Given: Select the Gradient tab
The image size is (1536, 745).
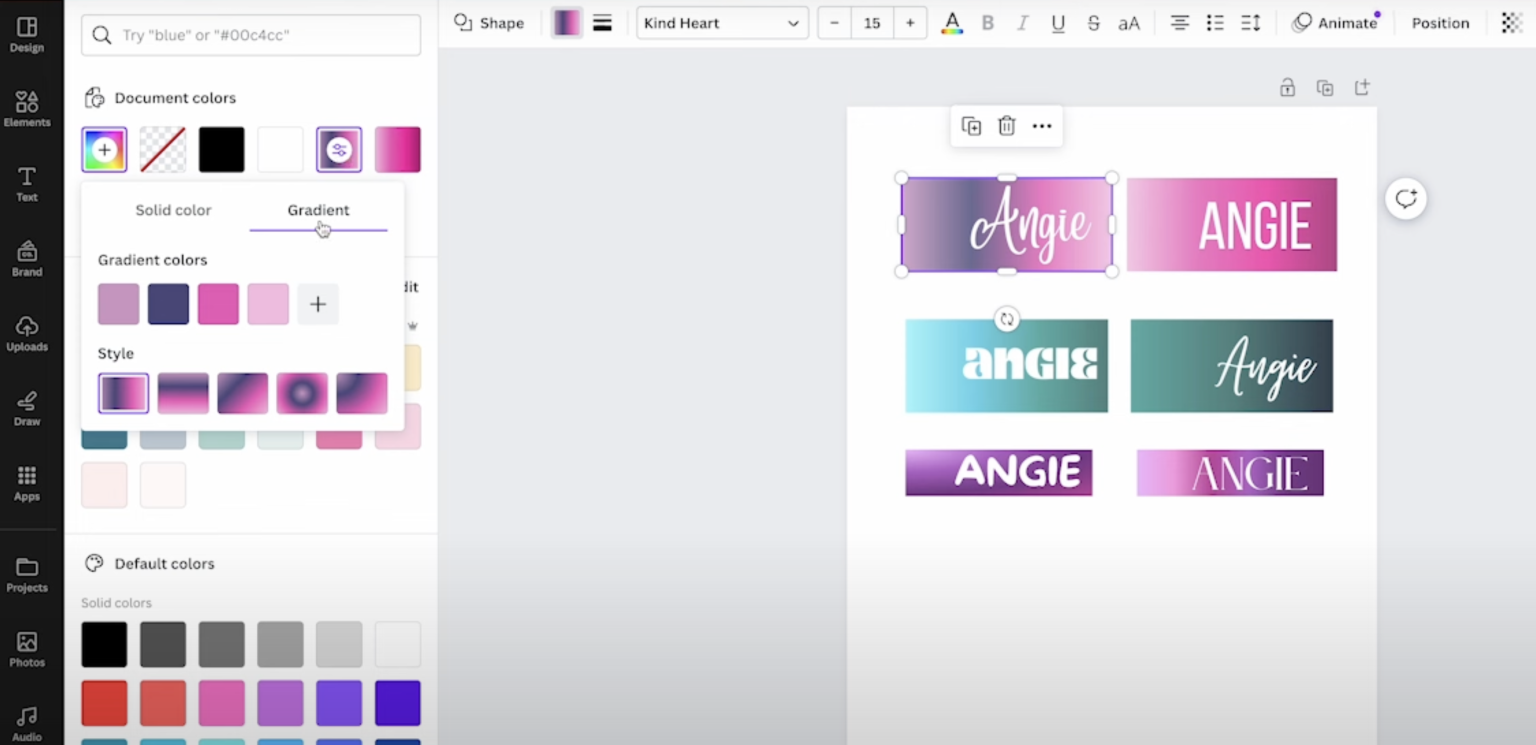Looking at the screenshot, I should click(318, 210).
